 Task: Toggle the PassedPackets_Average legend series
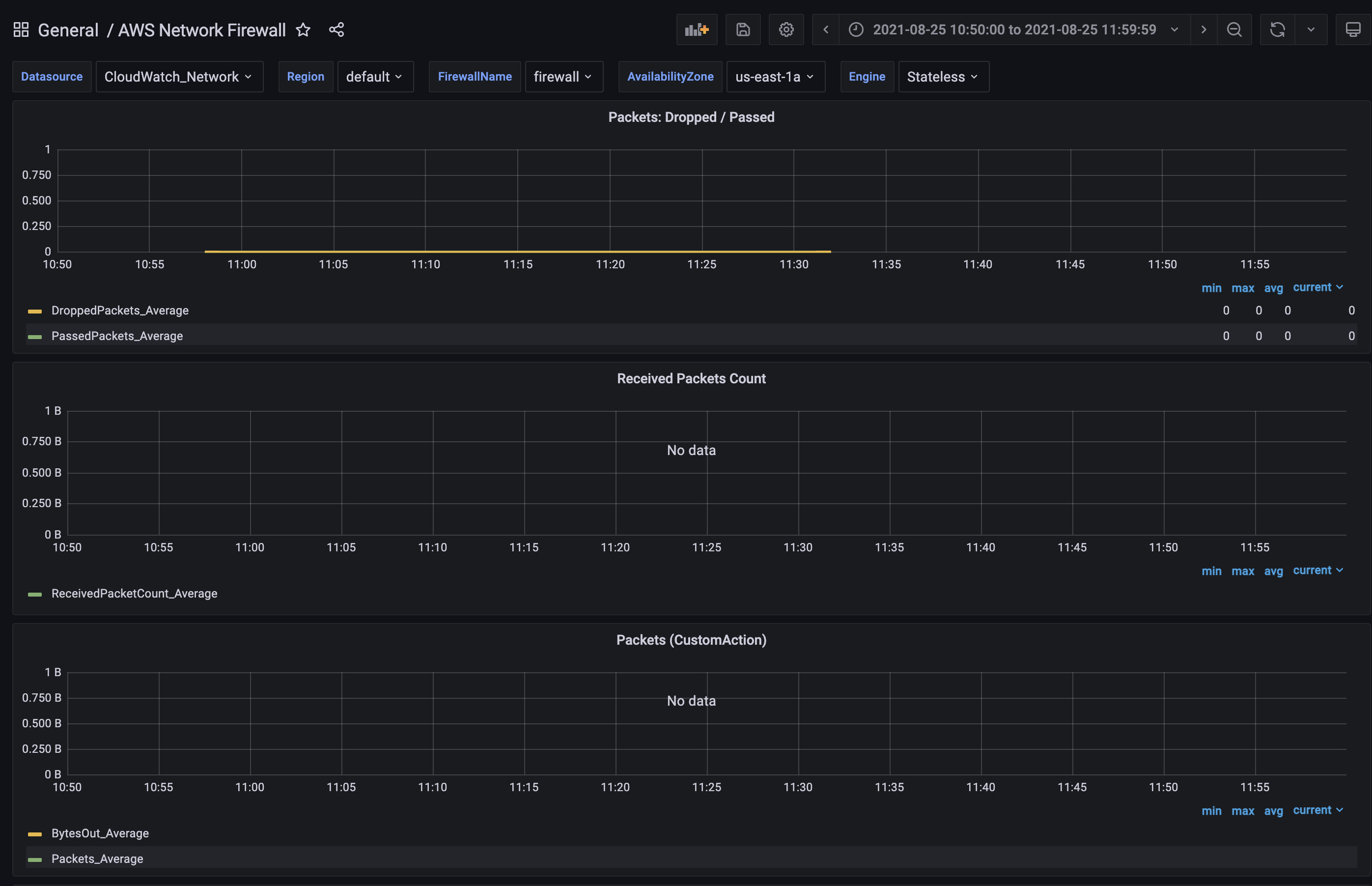point(117,336)
